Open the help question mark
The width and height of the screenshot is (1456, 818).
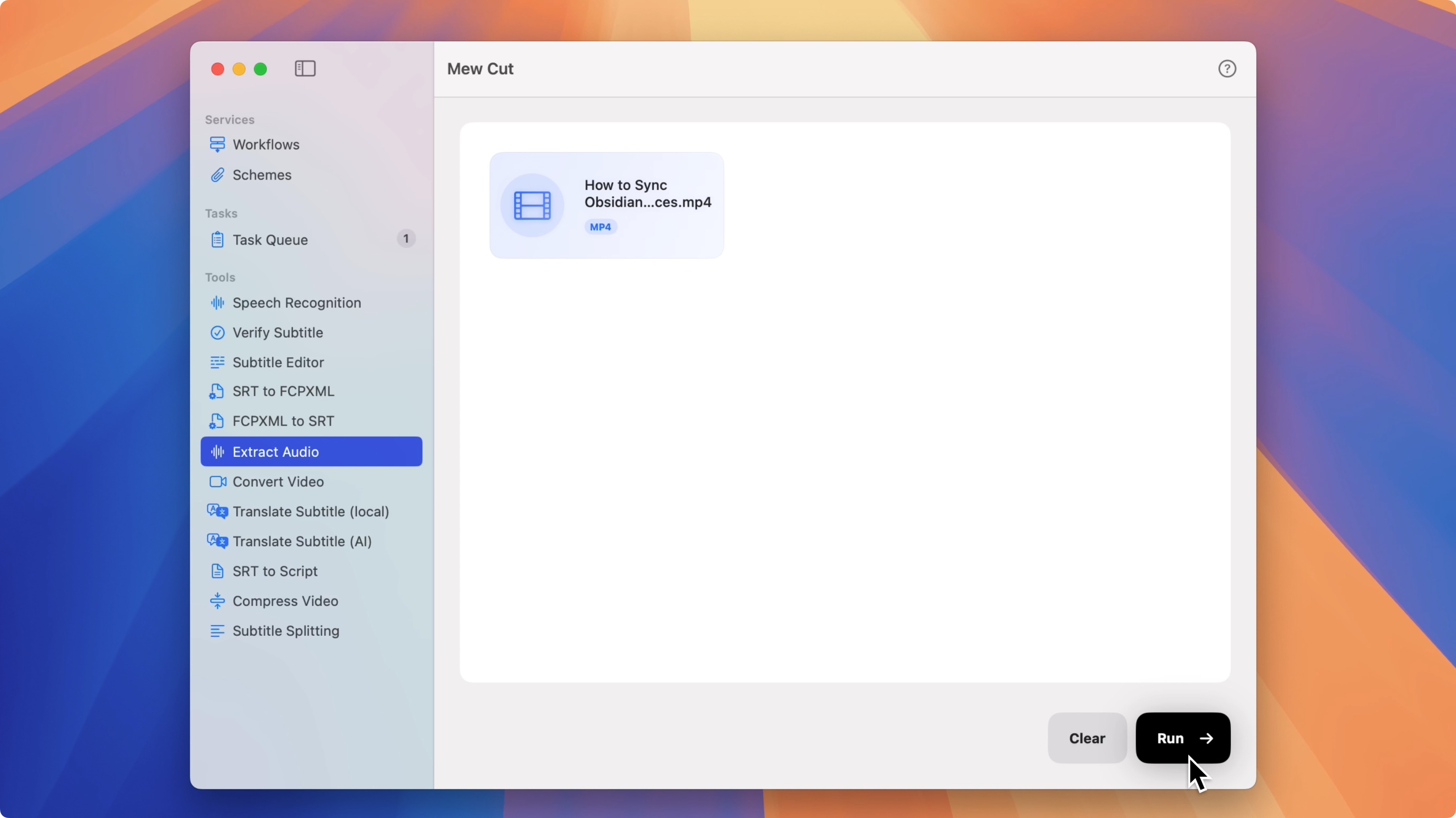tap(1227, 68)
